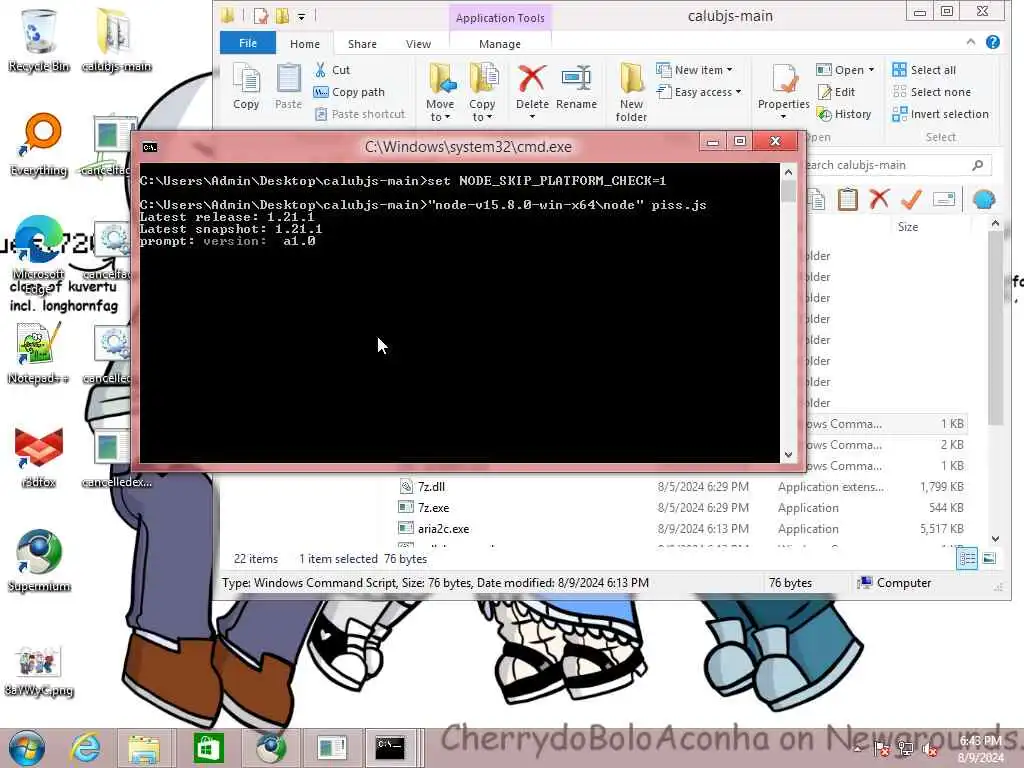Click the red X Delete icon in the ribbon

[532, 78]
